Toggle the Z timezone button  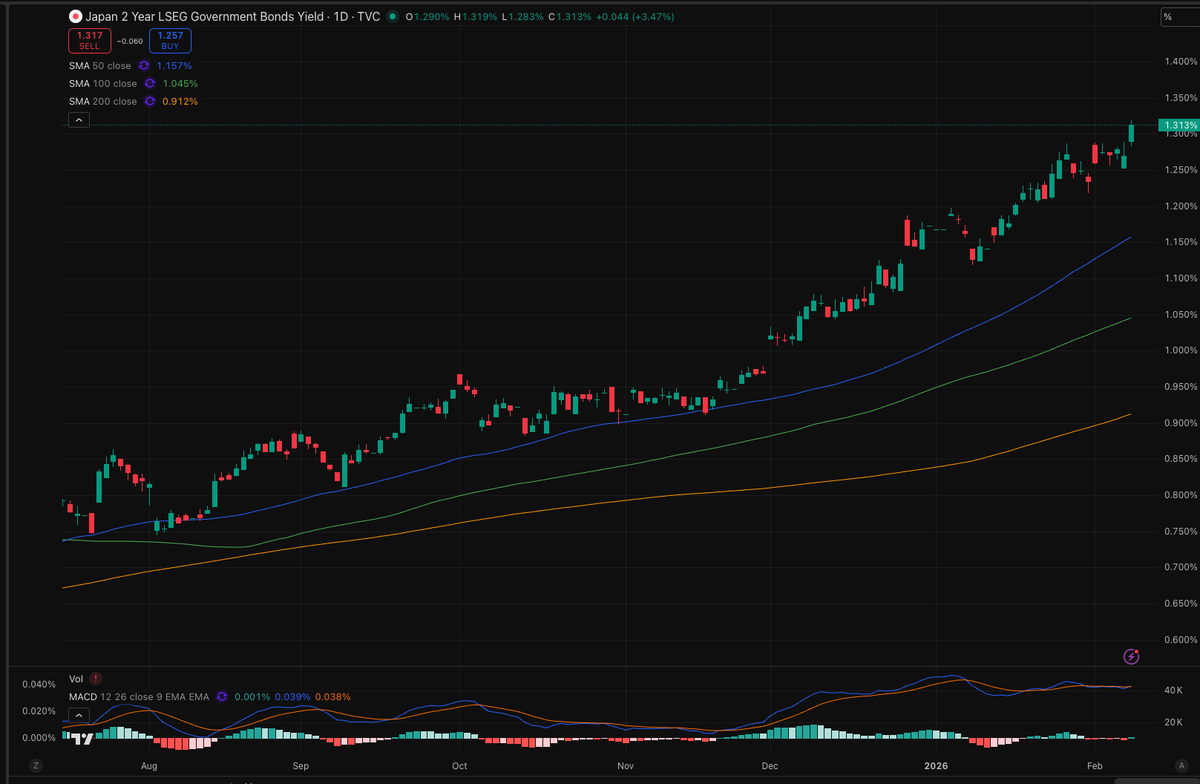click(x=36, y=765)
